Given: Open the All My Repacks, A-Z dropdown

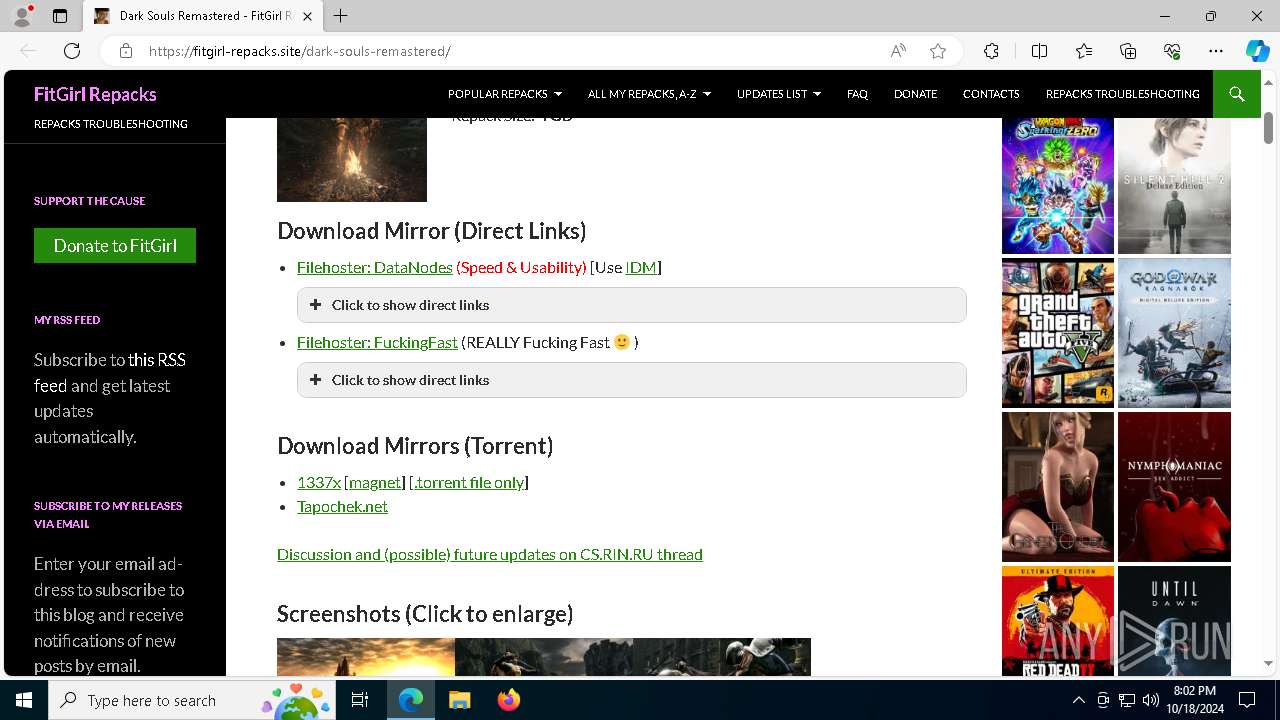Looking at the screenshot, I should 649,94.
